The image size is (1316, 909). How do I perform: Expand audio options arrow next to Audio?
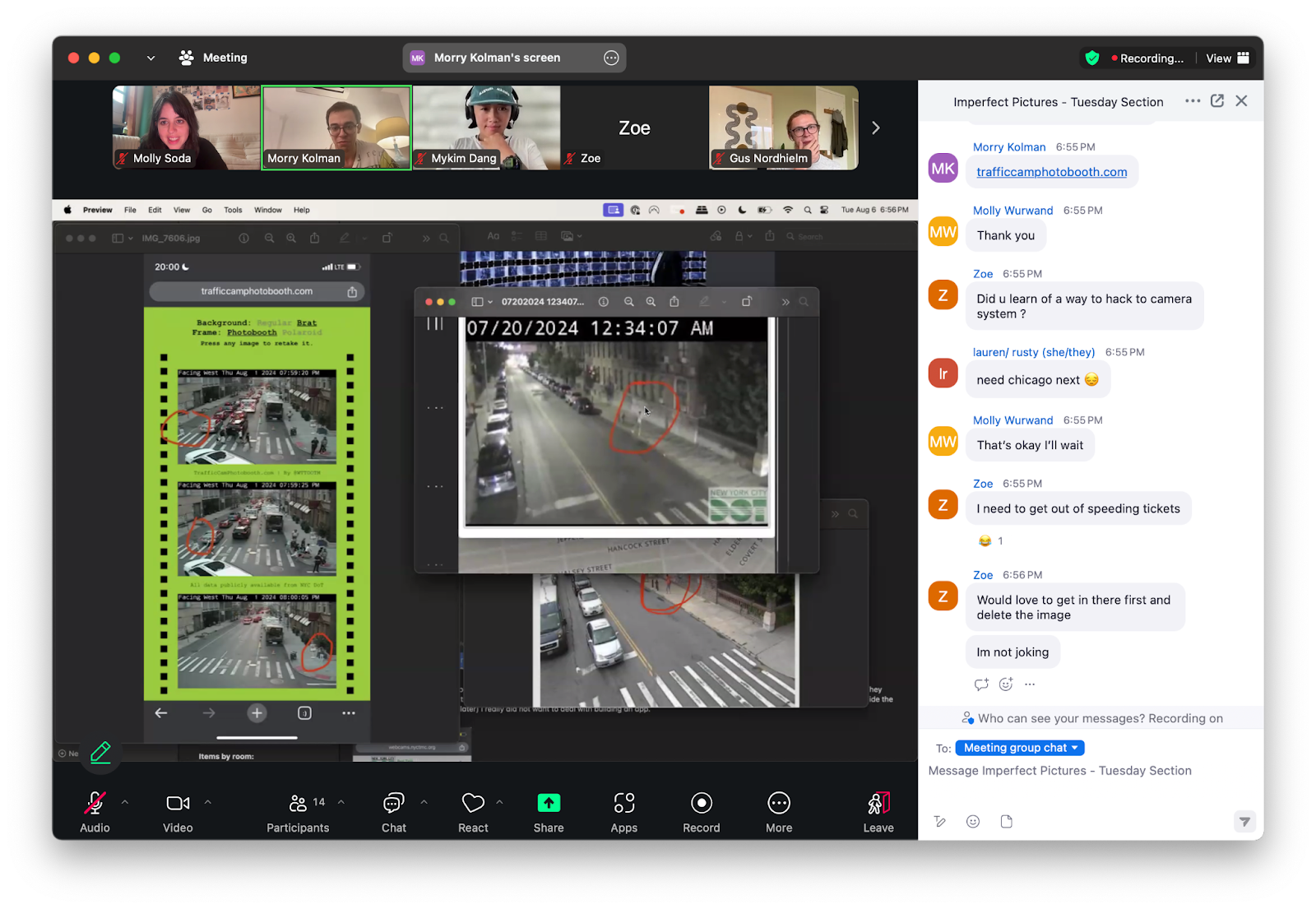[x=125, y=802]
